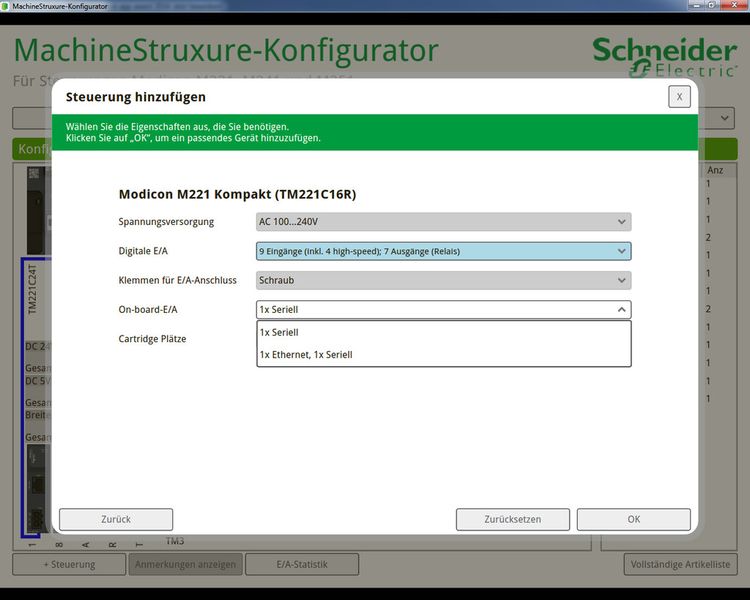The image size is (750, 600).
Task: Click the Schneider Electric logo
Action: pos(664,57)
